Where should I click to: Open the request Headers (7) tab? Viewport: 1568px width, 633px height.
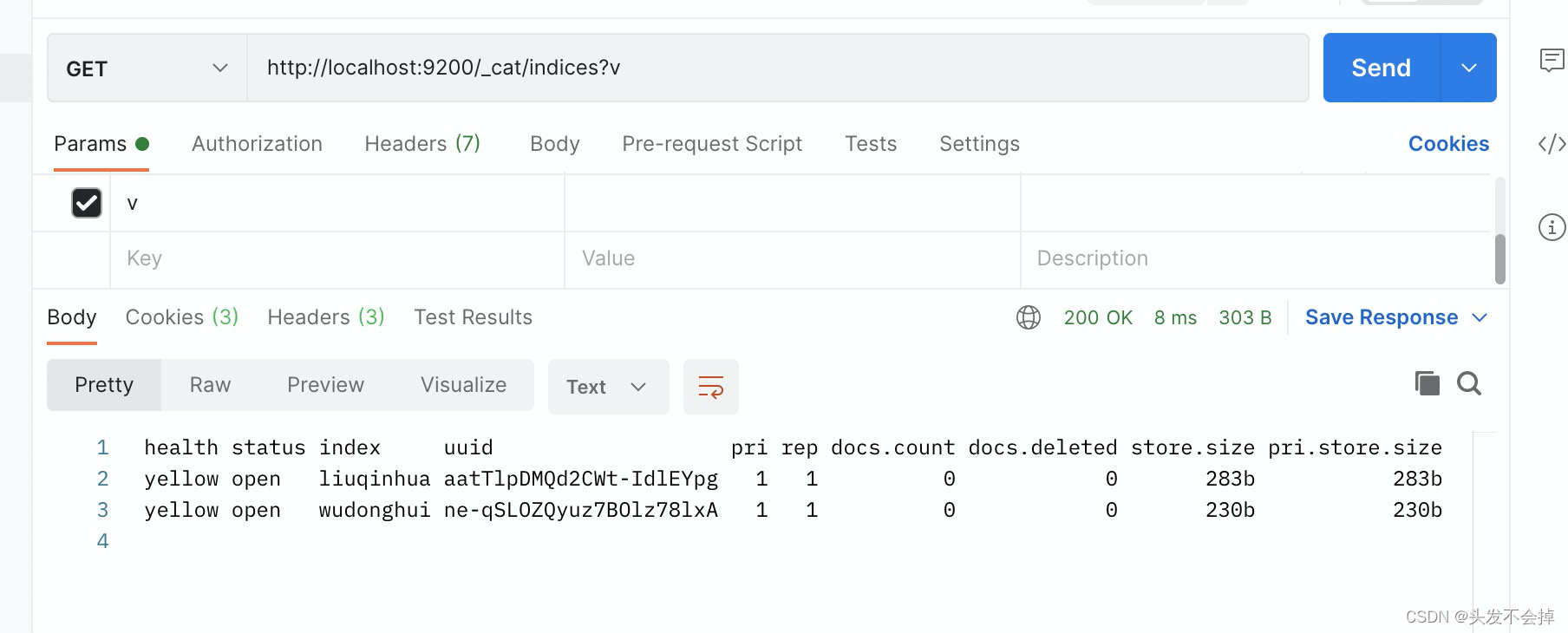[422, 144]
